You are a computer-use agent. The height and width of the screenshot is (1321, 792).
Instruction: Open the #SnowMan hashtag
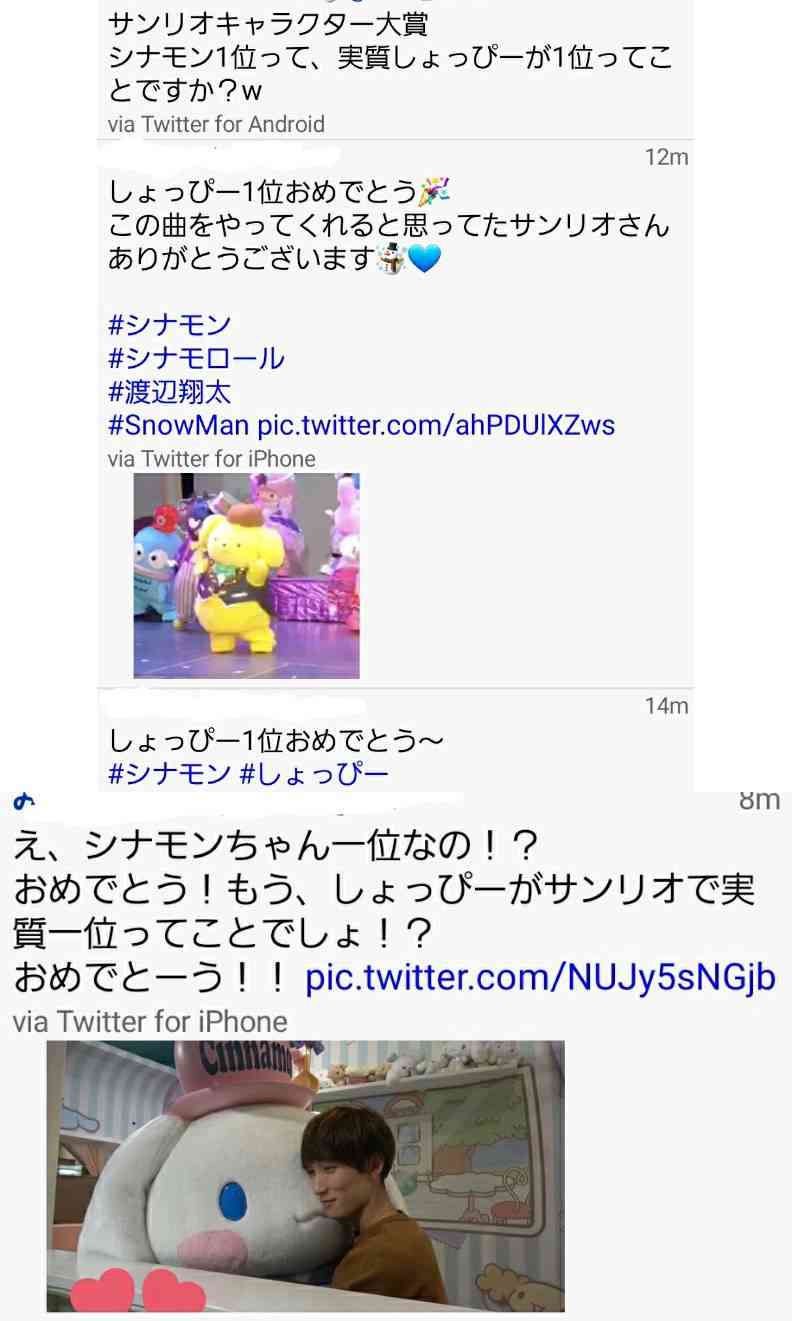(x=178, y=425)
